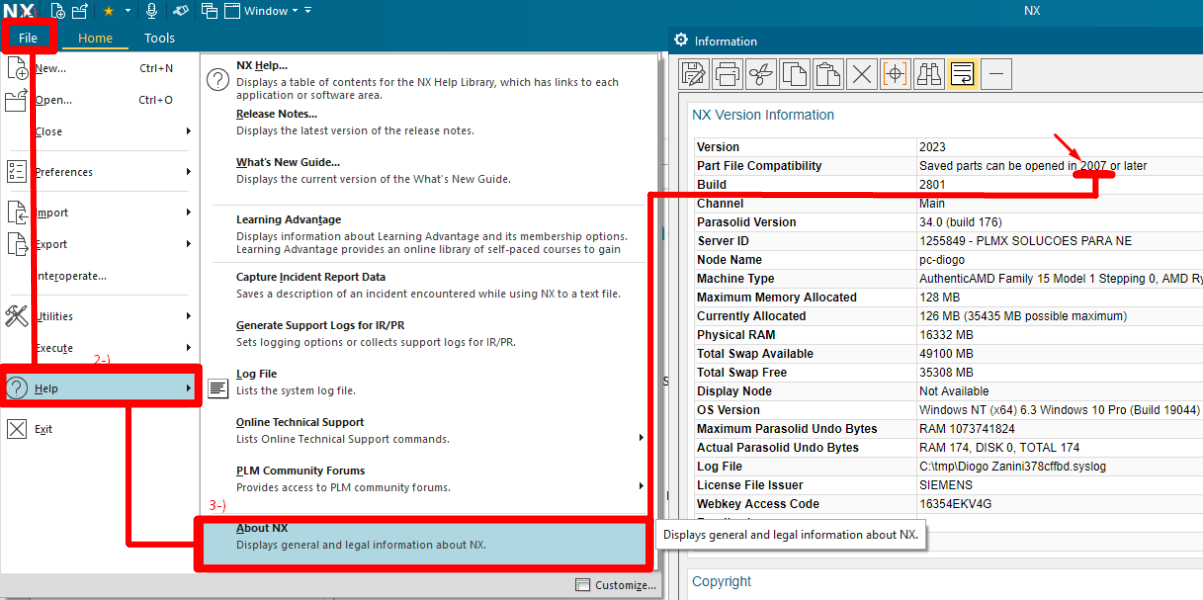The height and width of the screenshot is (600, 1203).
Task: Click the 'Part File Compatibility' row label
Action: (759, 166)
